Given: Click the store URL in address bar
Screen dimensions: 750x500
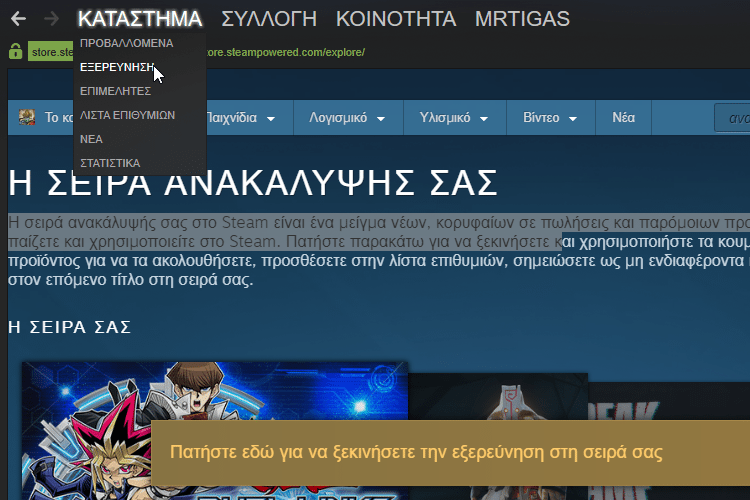Looking at the screenshot, I should click(x=286, y=52).
